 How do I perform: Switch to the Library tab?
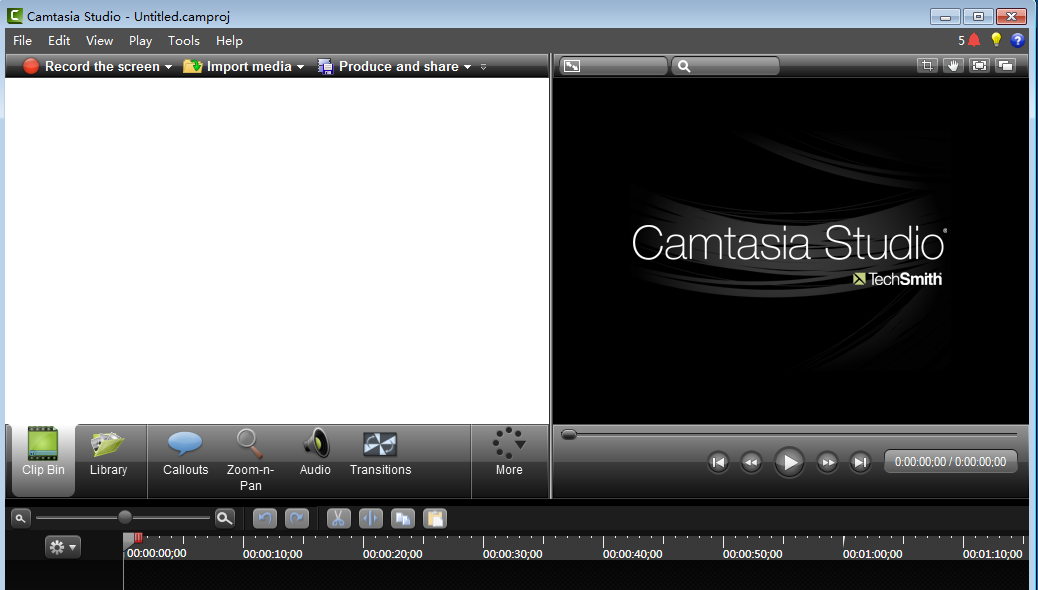[109, 461]
